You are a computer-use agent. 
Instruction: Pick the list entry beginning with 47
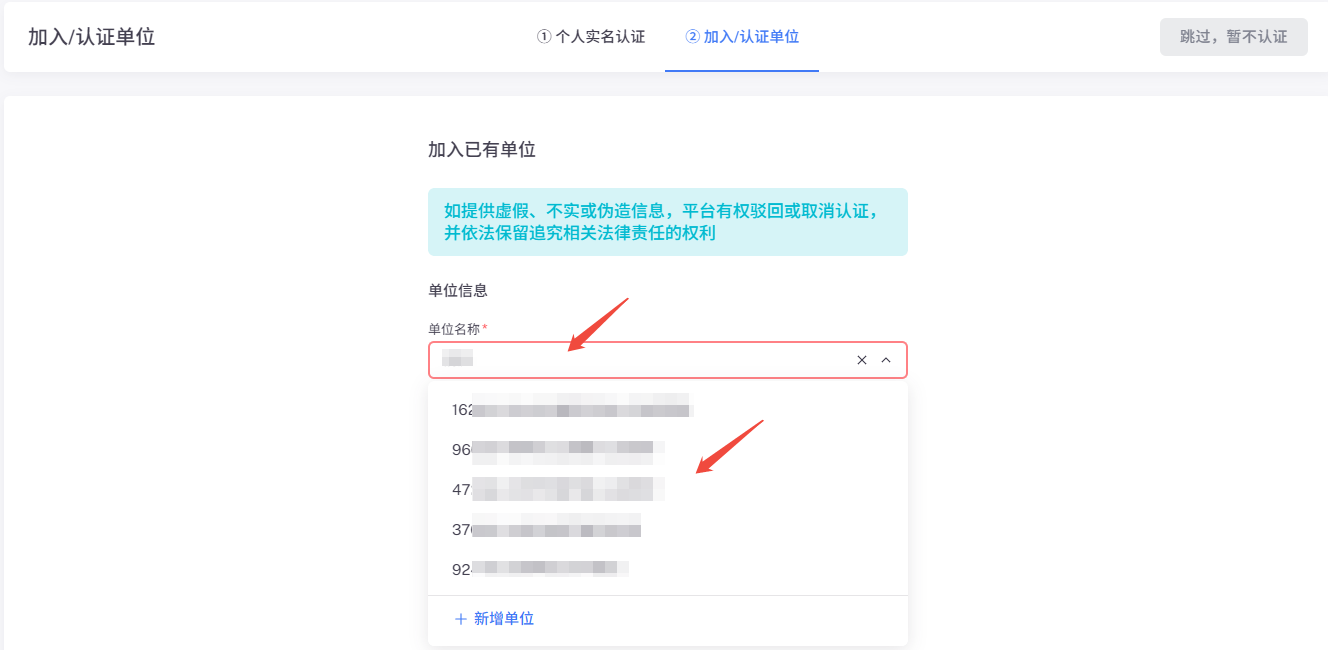(668, 489)
